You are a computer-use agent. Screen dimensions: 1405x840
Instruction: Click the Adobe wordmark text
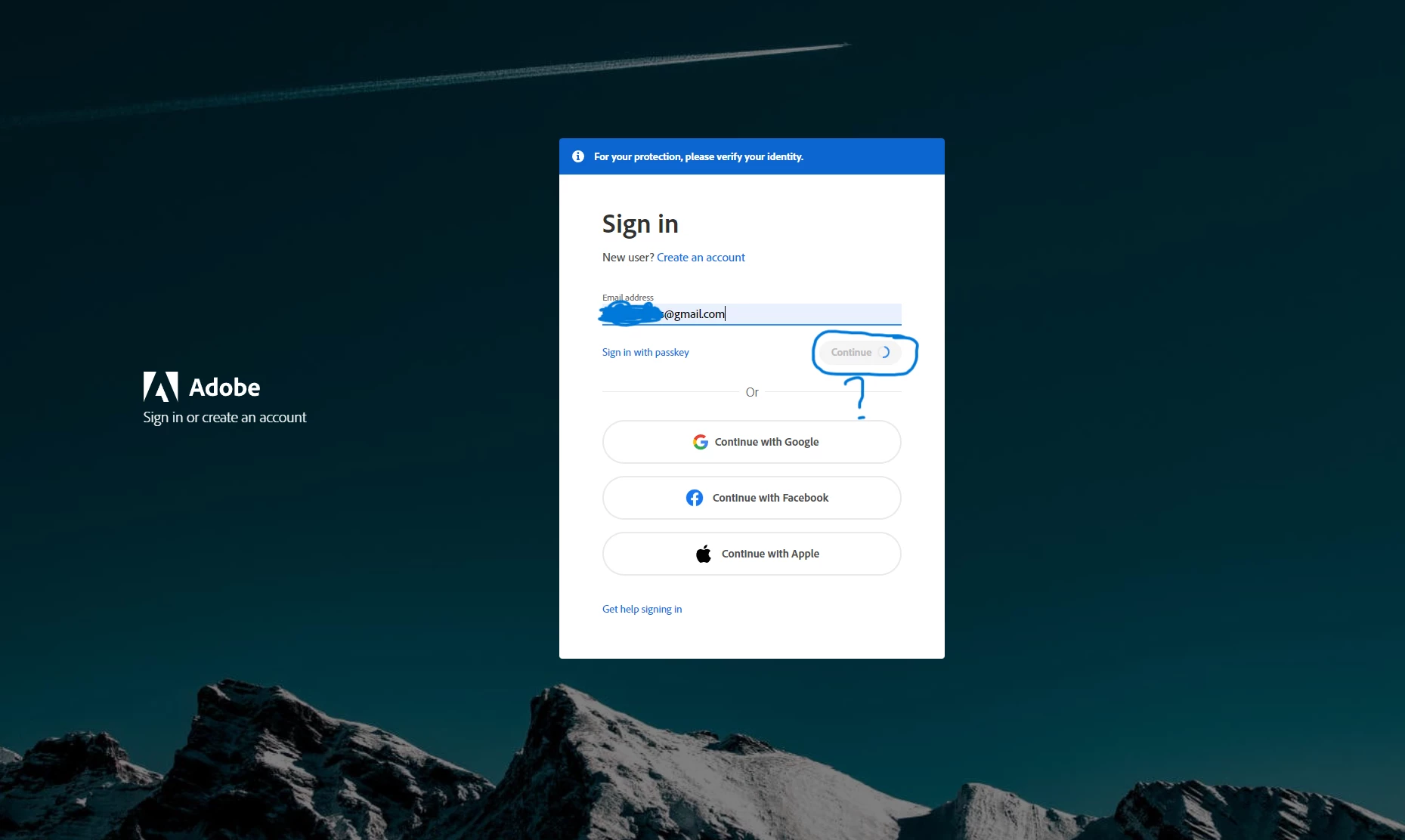tap(224, 388)
